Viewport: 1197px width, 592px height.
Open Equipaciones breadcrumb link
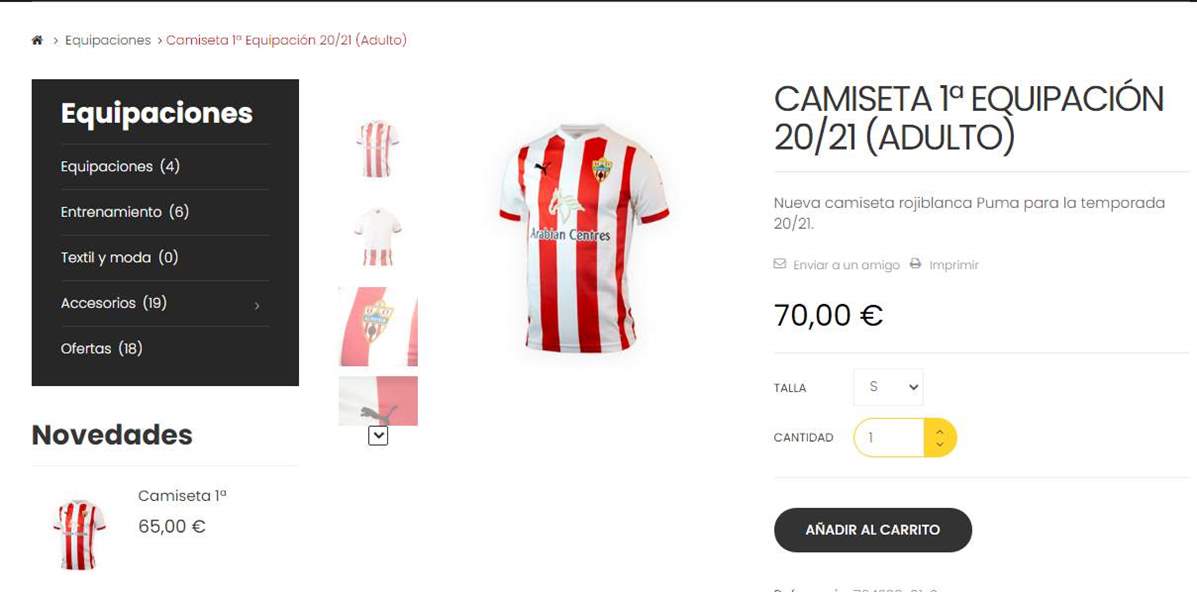pos(108,40)
